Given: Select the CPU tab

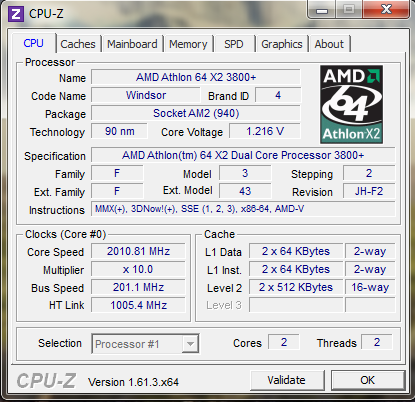Looking at the screenshot, I should (x=33, y=43).
